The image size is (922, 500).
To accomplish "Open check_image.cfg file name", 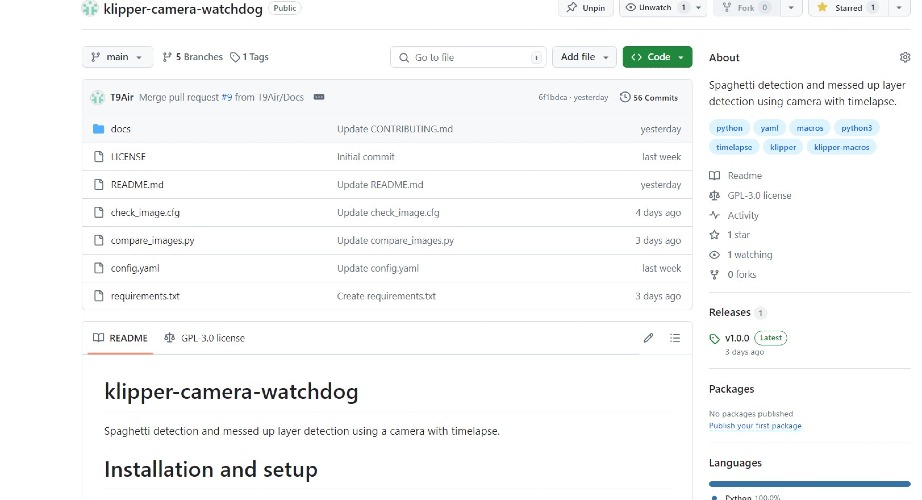I will pos(145,212).
